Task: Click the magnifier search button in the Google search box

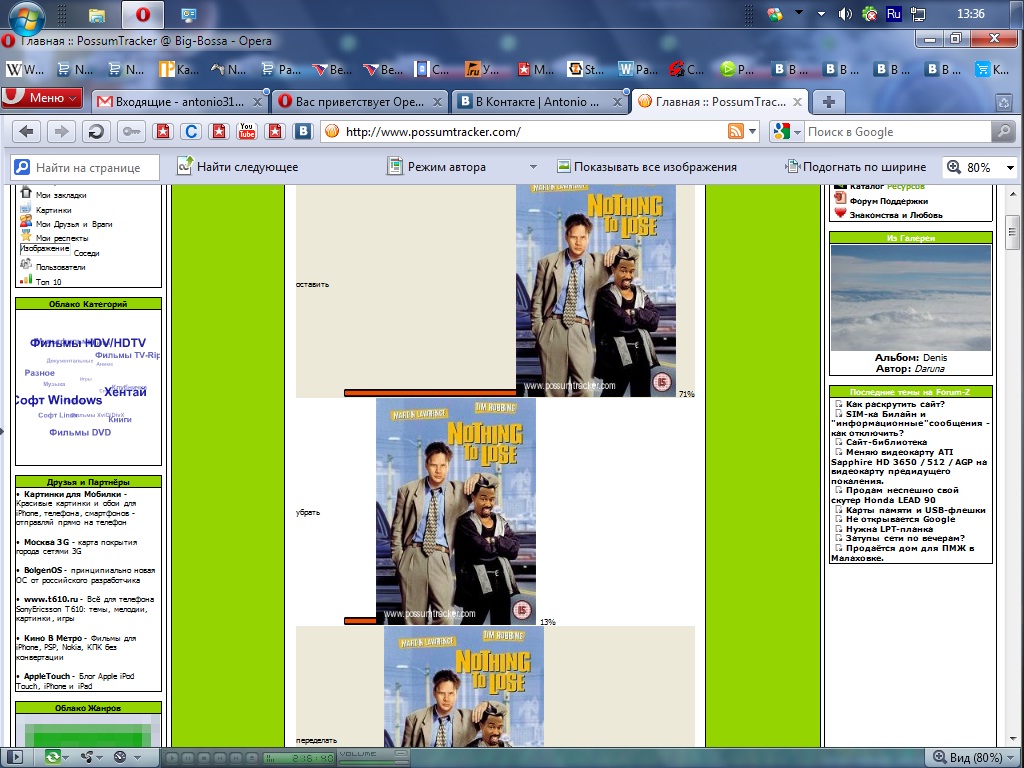Action: point(1003,131)
